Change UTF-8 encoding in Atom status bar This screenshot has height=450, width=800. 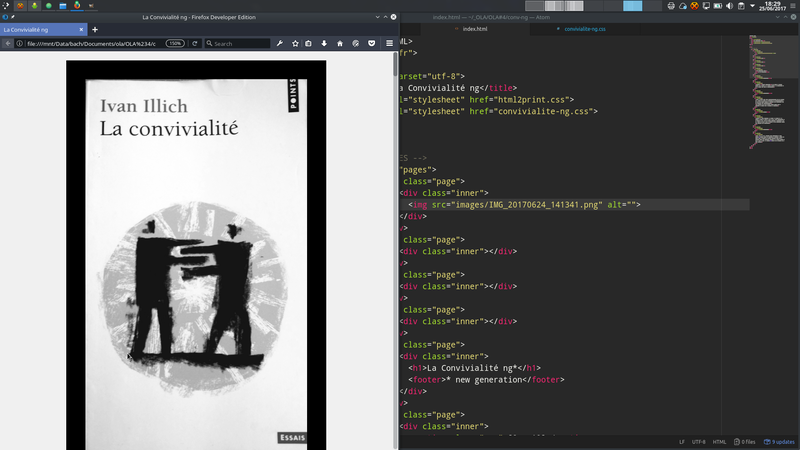[698, 442]
